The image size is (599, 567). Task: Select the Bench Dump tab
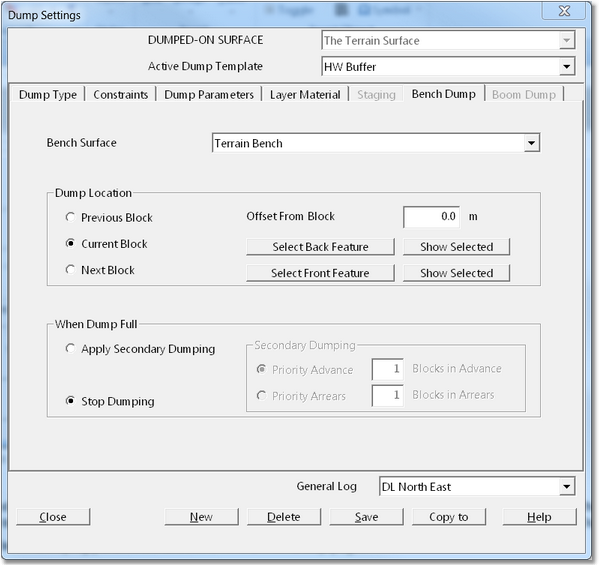(444, 94)
